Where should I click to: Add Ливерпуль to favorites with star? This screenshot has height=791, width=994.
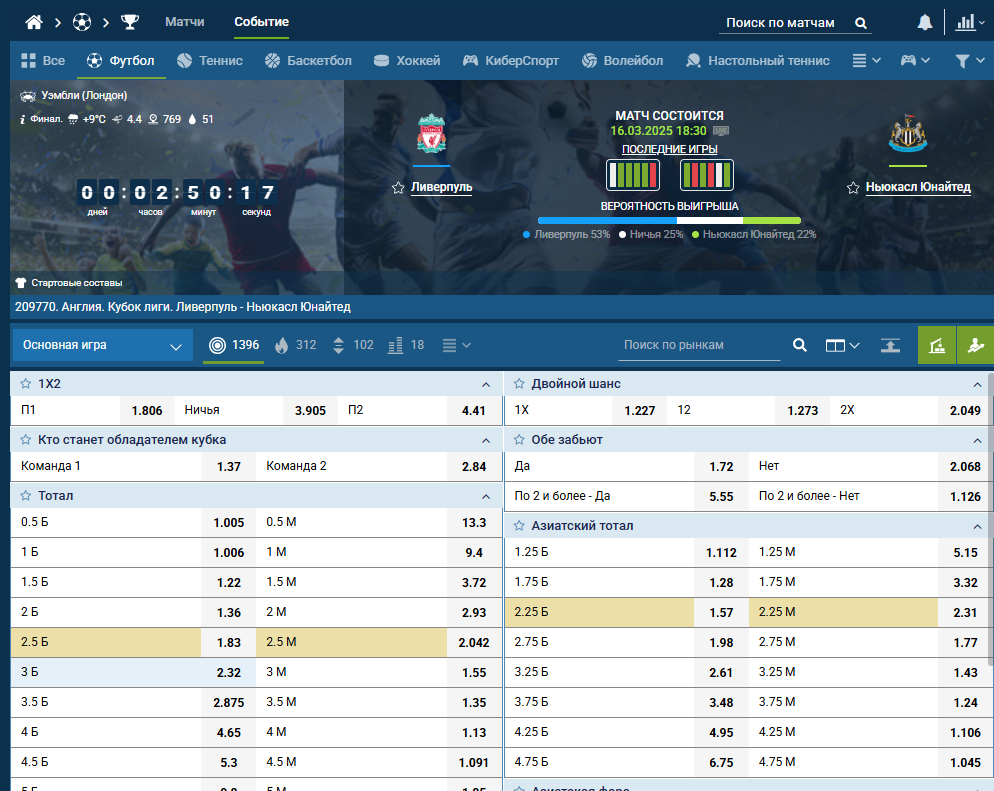(398, 188)
